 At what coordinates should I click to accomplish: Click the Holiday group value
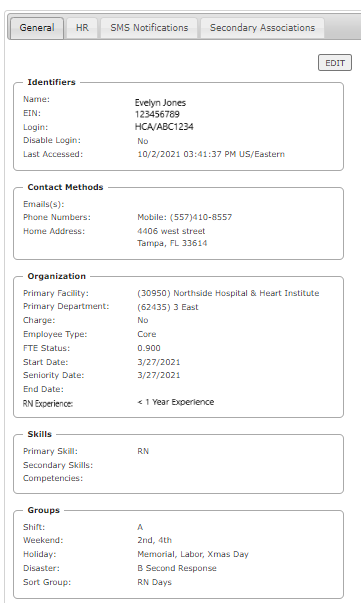pyautogui.click(x=193, y=554)
